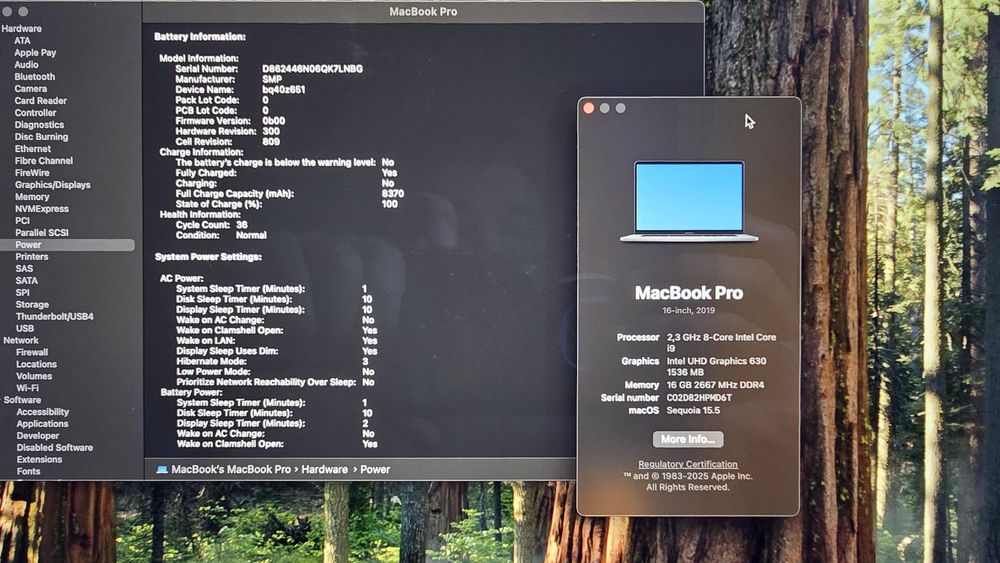The width and height of the screenshot is (1000, 563).
Task: Select Locations under Network
Action: point(36,365)
